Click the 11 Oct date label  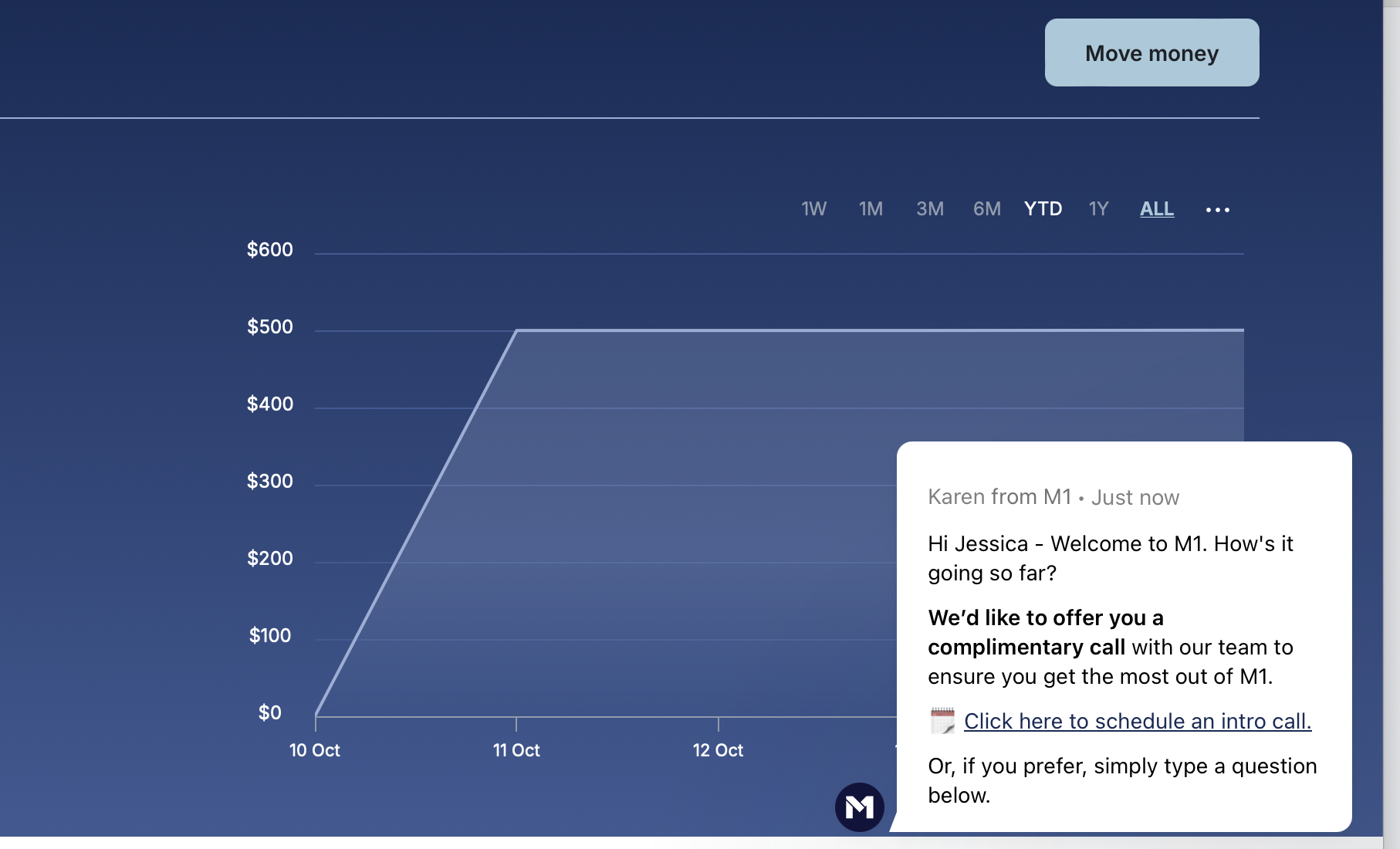516,750
